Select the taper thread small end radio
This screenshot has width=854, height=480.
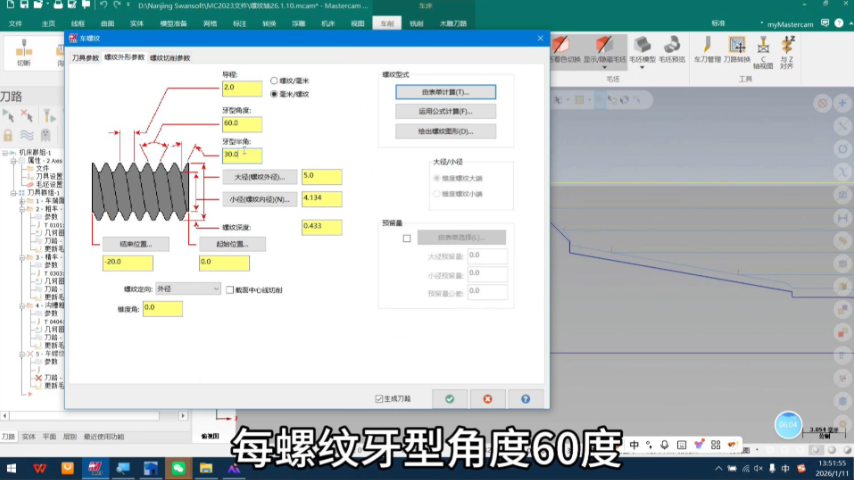tap(437, 194)
